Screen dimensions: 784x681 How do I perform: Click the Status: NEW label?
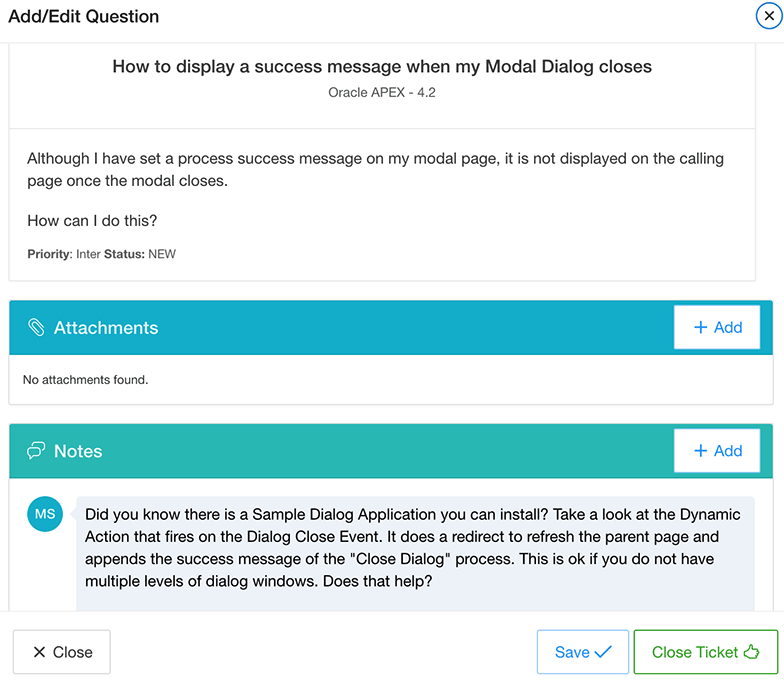tap(140, 254)
